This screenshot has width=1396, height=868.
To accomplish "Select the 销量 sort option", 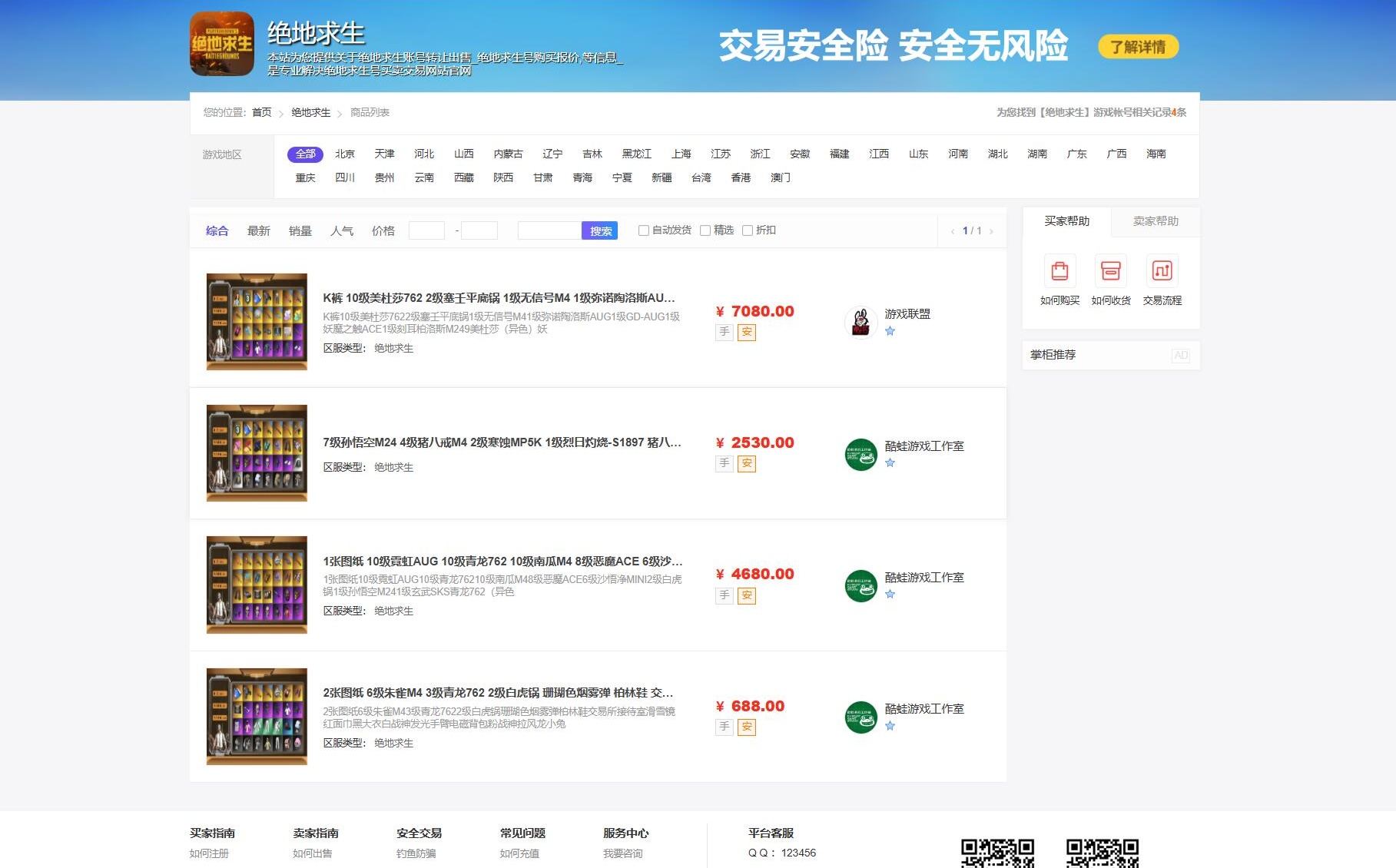I will [300, 230].
